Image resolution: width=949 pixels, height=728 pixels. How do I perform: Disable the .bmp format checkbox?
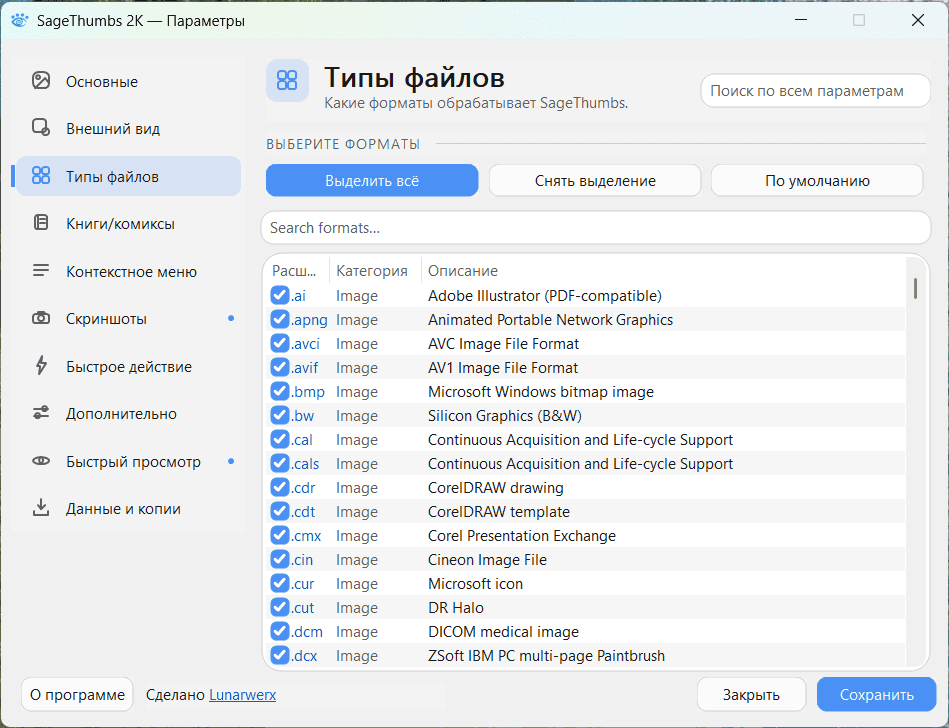(x=280, y=391)
